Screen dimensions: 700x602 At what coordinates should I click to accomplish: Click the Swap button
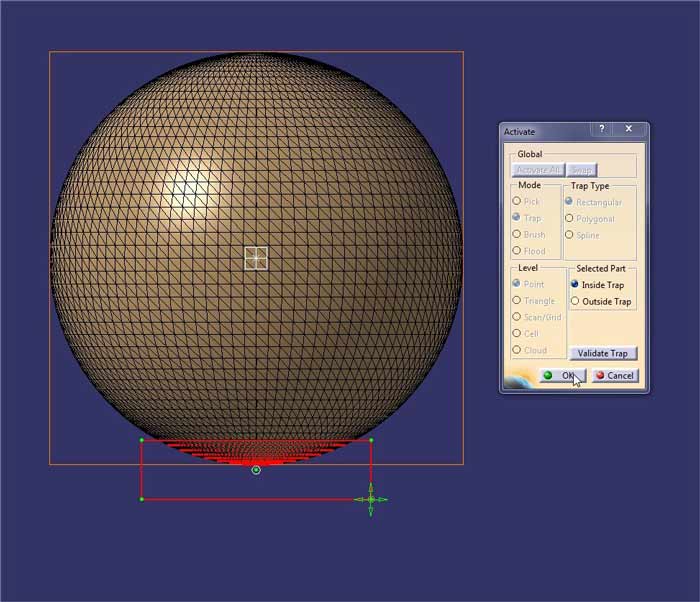click(582, 170)
